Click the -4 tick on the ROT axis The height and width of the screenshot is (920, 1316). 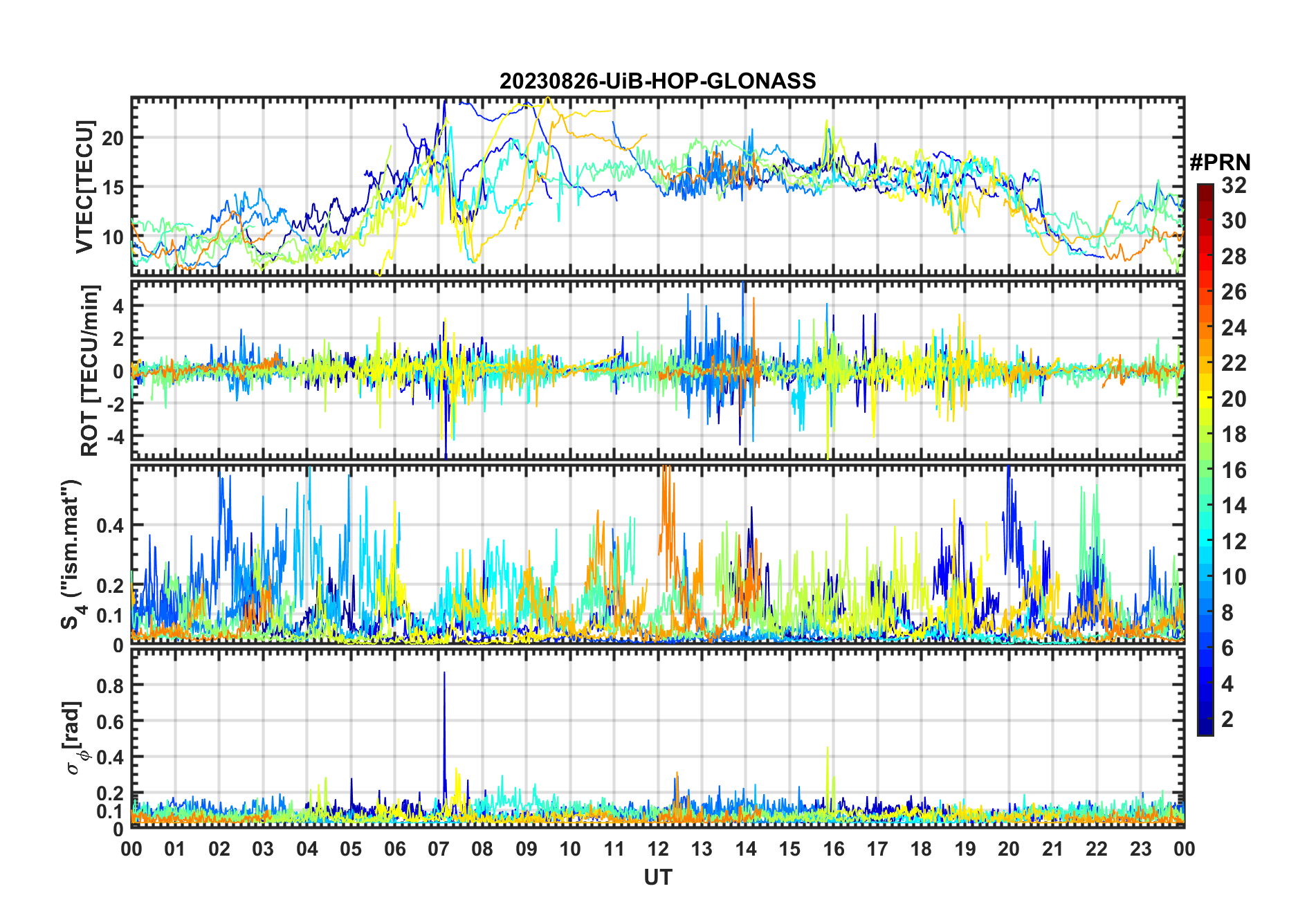coord(114,436)
